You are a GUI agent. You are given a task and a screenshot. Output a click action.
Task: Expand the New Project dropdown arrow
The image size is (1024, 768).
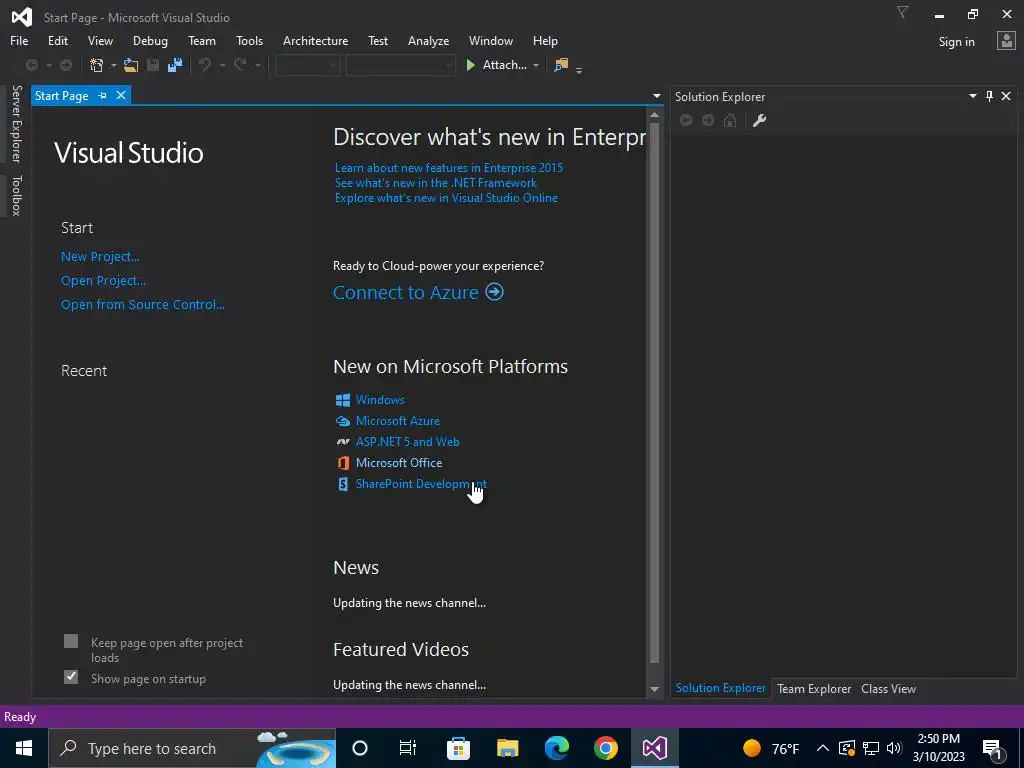click(x=114, y=65)
